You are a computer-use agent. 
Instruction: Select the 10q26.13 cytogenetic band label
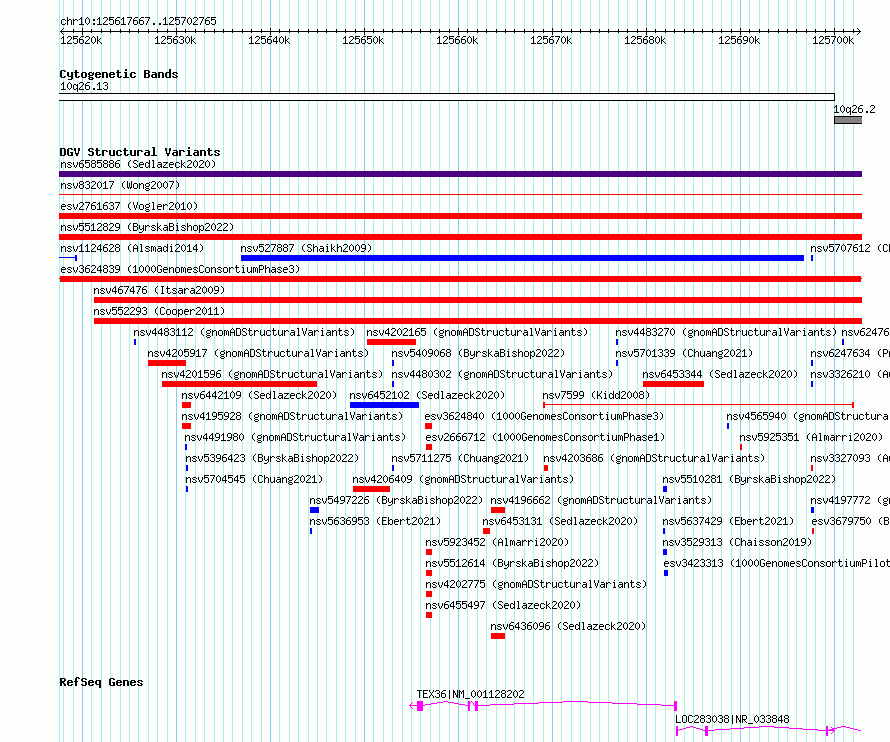click(x=84, y=86)
